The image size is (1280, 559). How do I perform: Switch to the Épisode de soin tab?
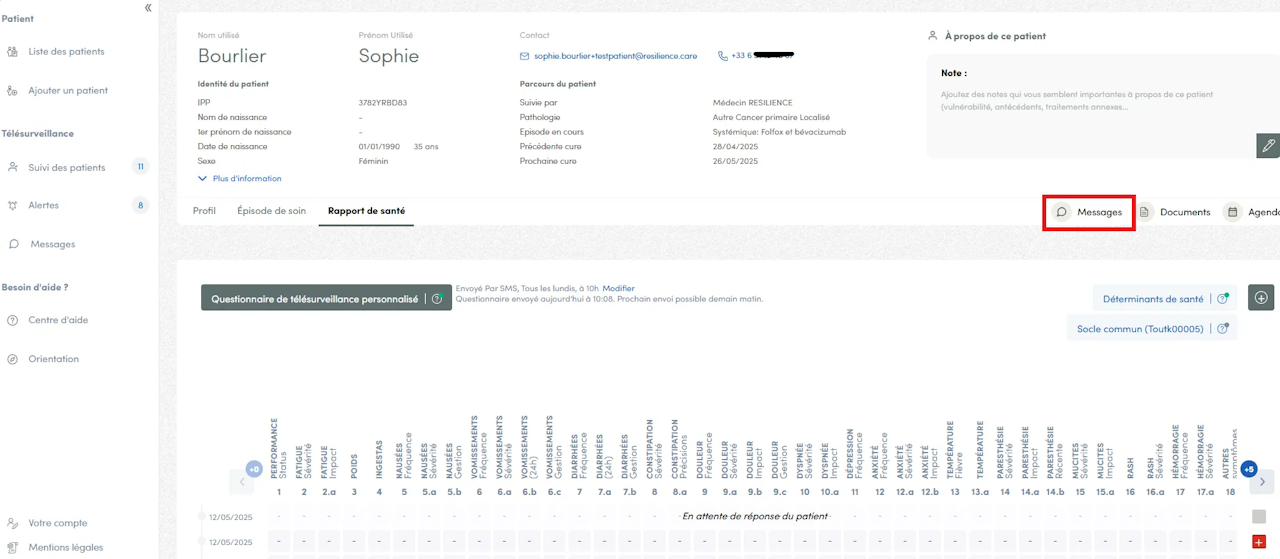click(x=272, y=212)
